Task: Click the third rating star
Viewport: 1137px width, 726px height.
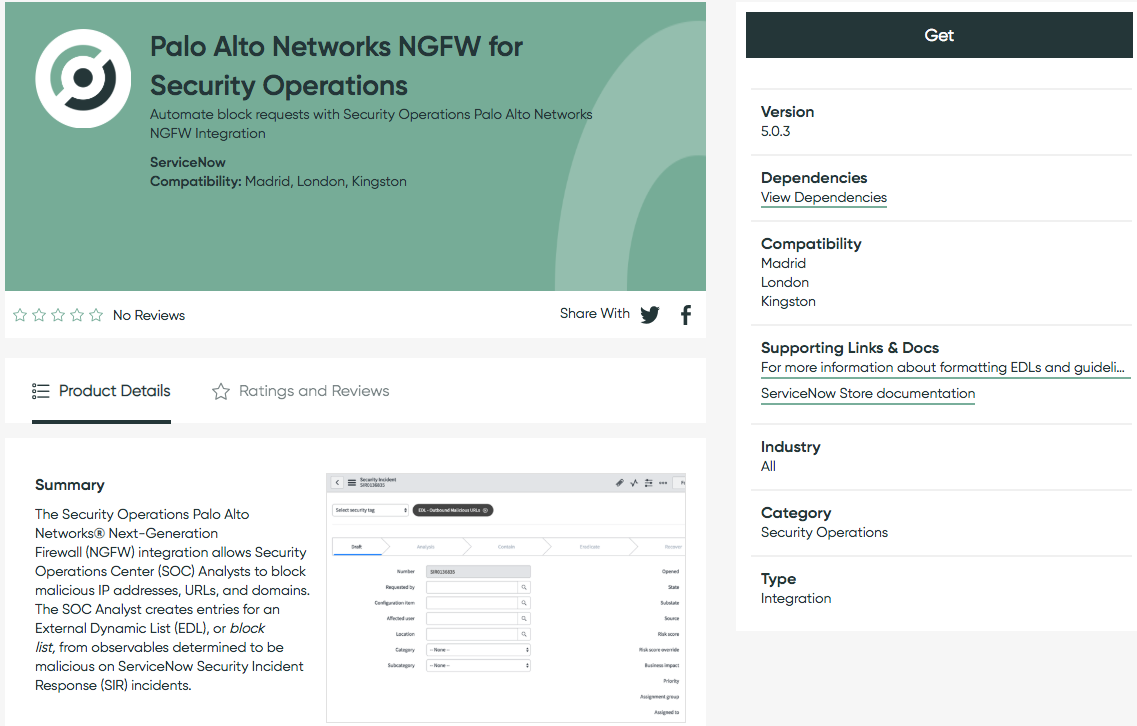Action: pyautogui.click(x=58, y=315)
